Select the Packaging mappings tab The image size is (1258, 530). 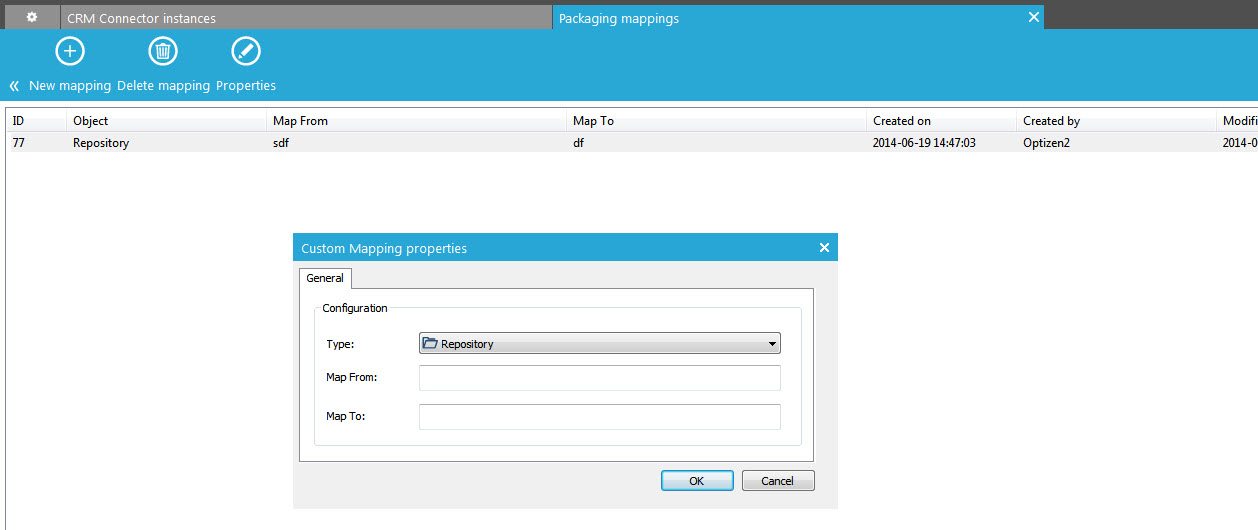click(x=618, y=18)
